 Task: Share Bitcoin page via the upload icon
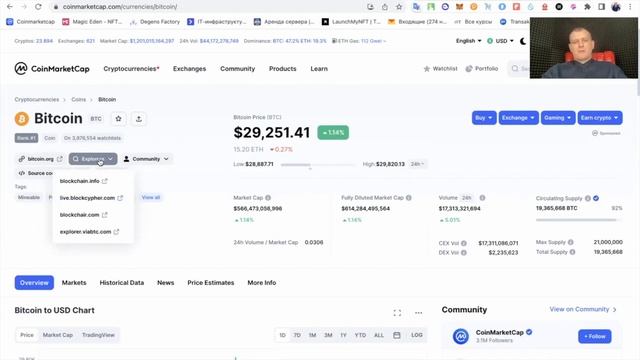tap(139, 119)
